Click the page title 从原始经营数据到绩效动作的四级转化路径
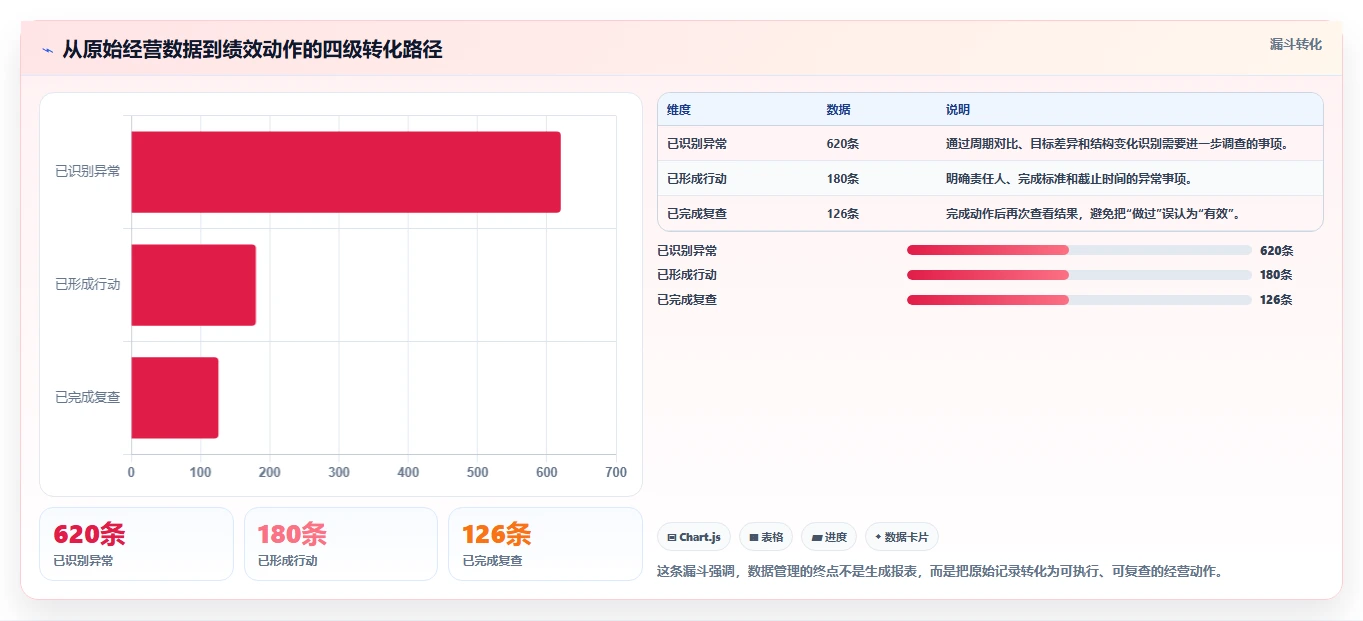 pyautogui.click(x=252, y=49)
